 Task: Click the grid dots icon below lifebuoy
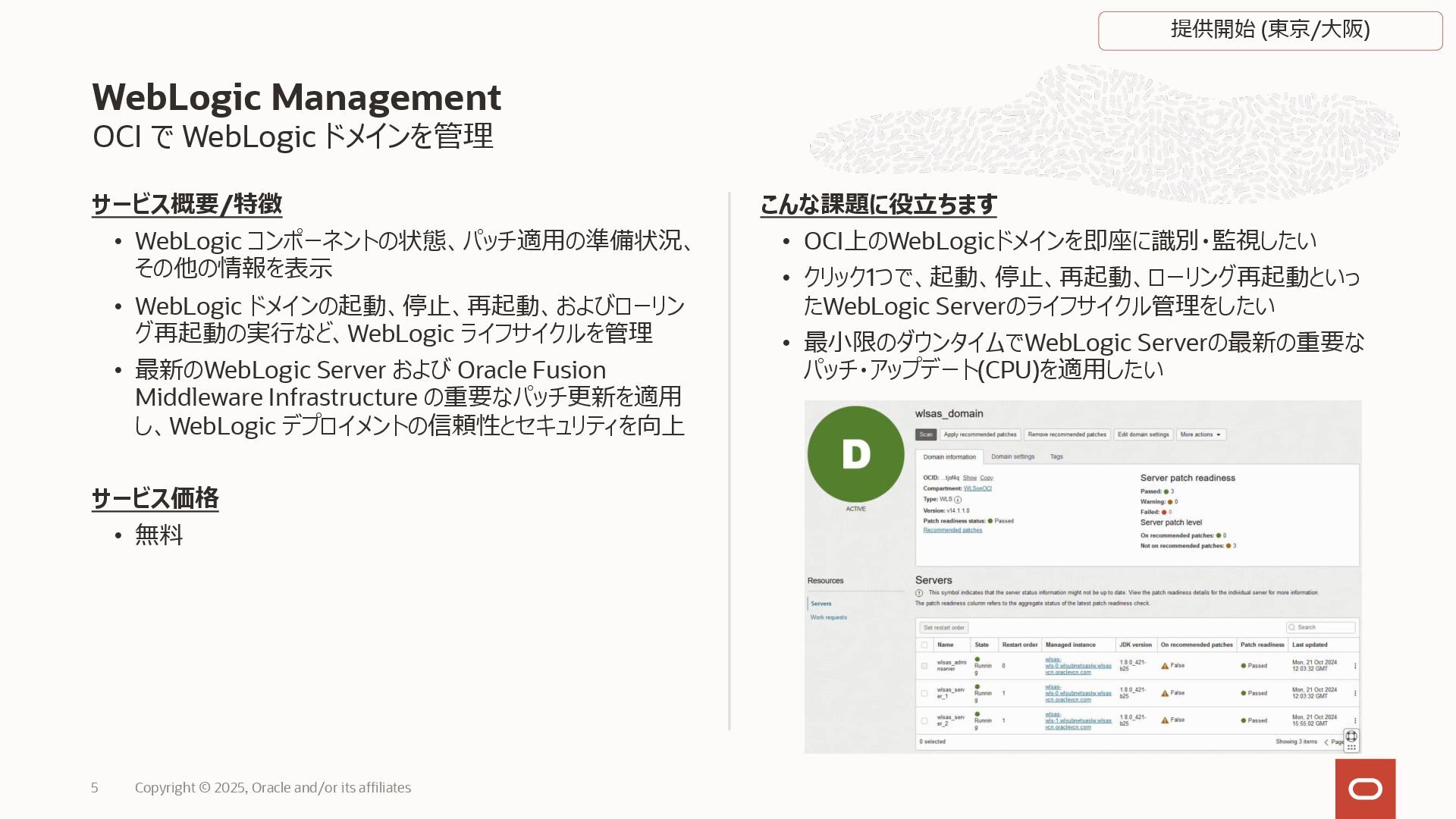pyautogui.click(x=1351, y=747)
